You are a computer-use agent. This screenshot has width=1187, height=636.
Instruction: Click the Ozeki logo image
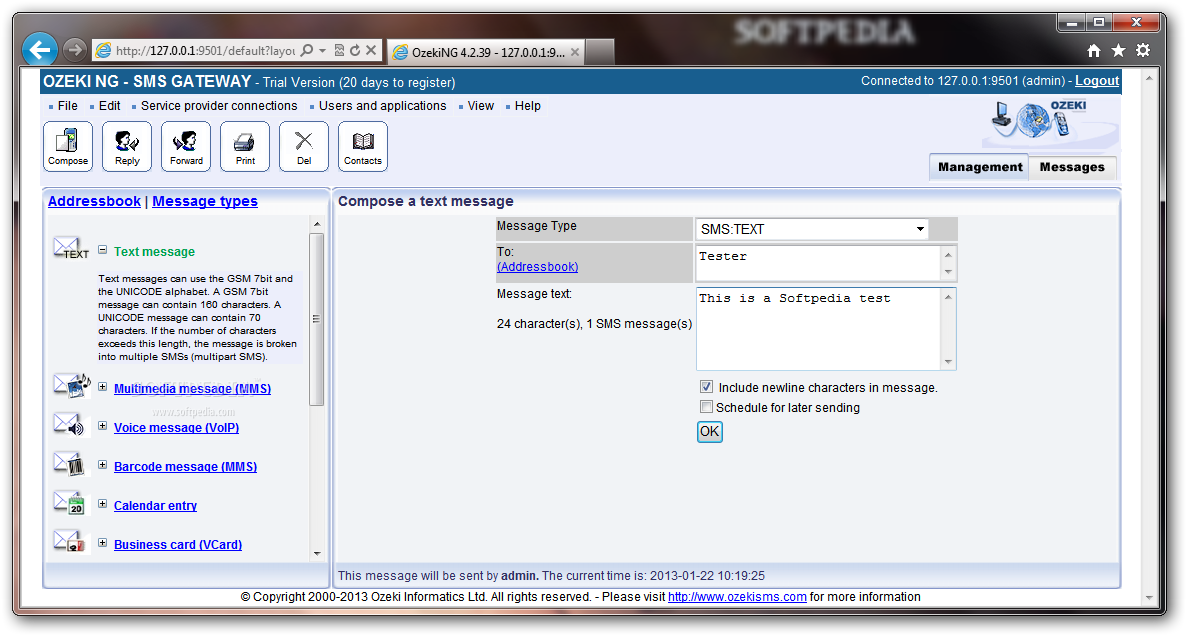pyautogui.click(x=1049, y=121)
